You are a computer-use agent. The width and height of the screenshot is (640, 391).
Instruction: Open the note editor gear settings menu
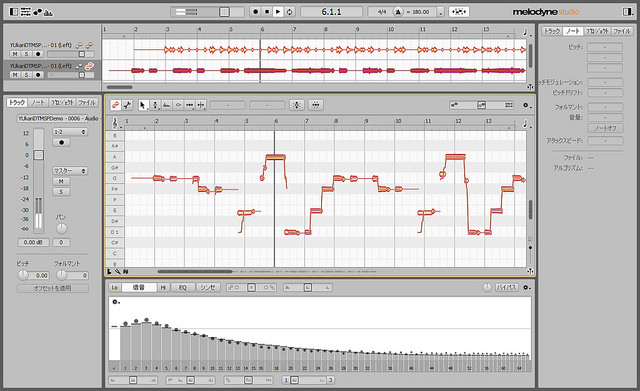(x=526, y=105)
